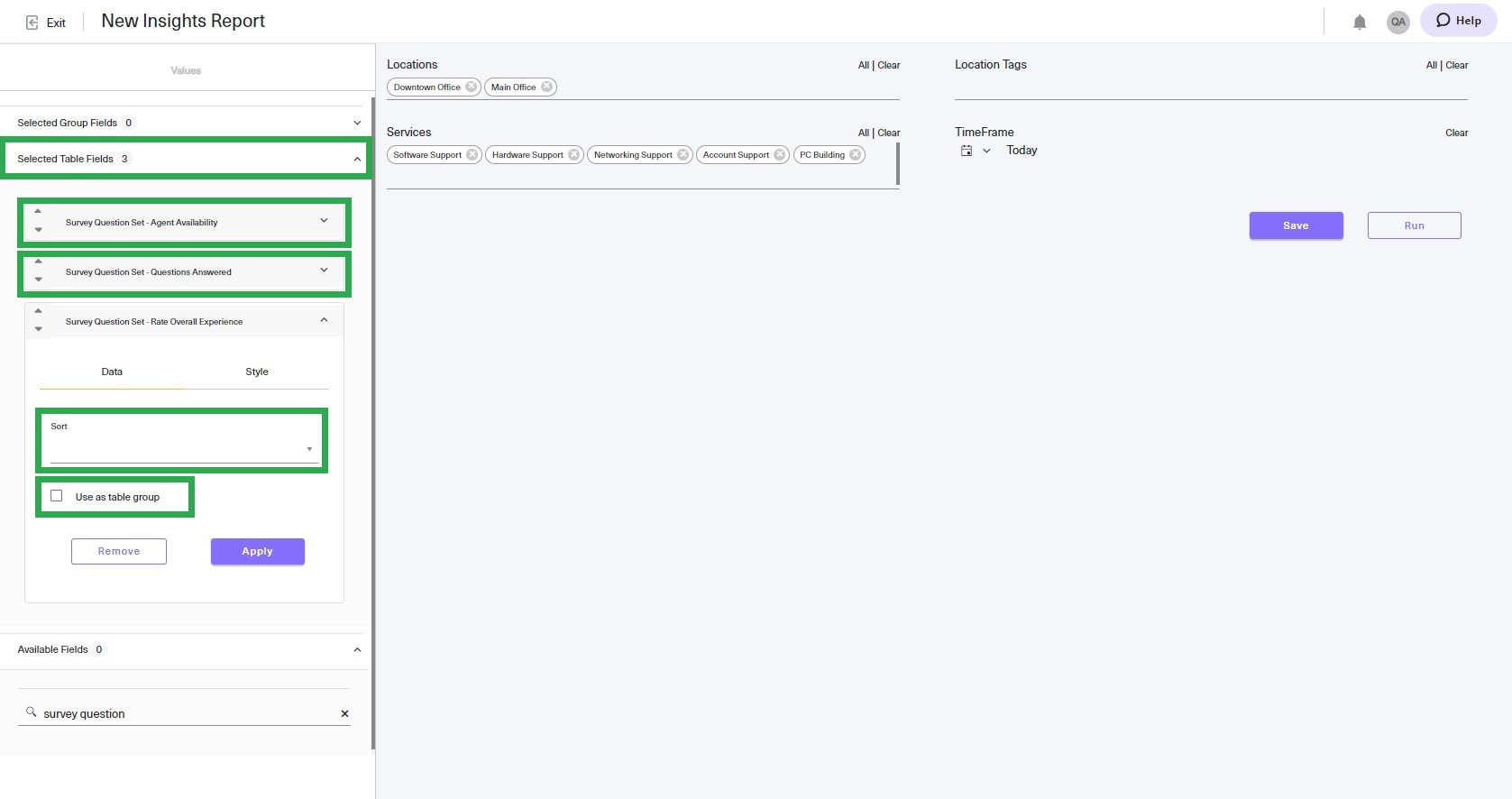This screenshot has height=799, width=1512.
Task: Open the QA user avatar menu
Action: 1397,22
